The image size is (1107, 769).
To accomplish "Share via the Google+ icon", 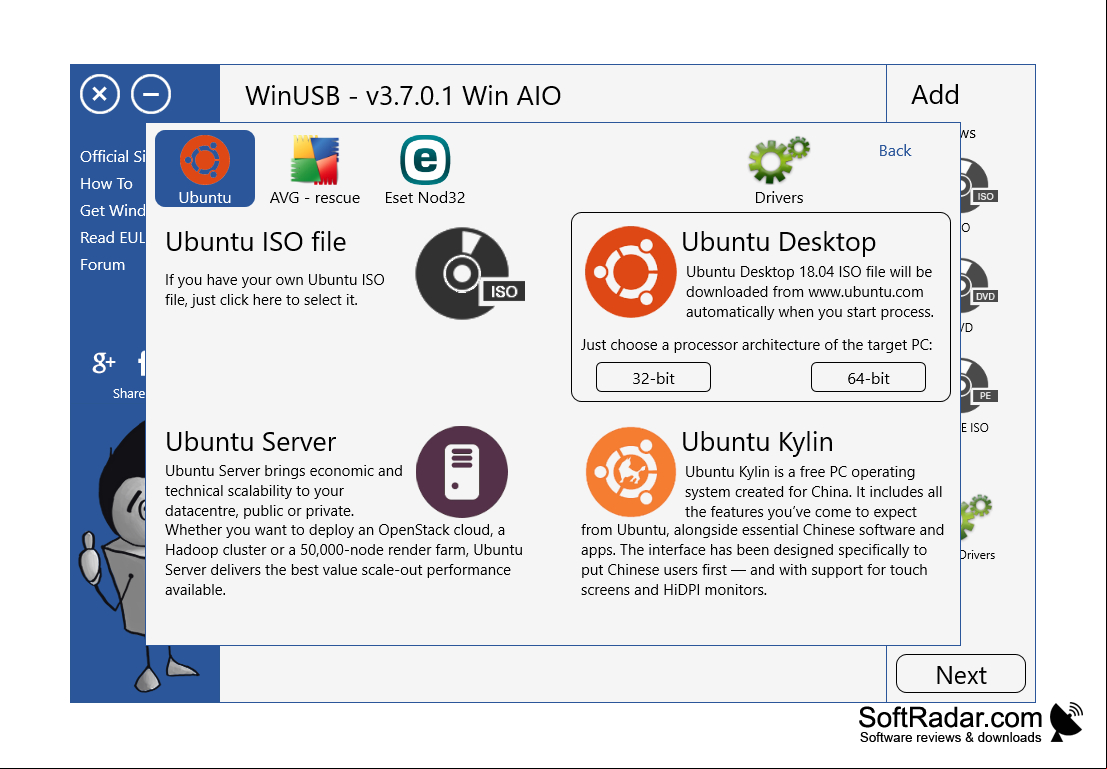I will (x=104, y=363).
